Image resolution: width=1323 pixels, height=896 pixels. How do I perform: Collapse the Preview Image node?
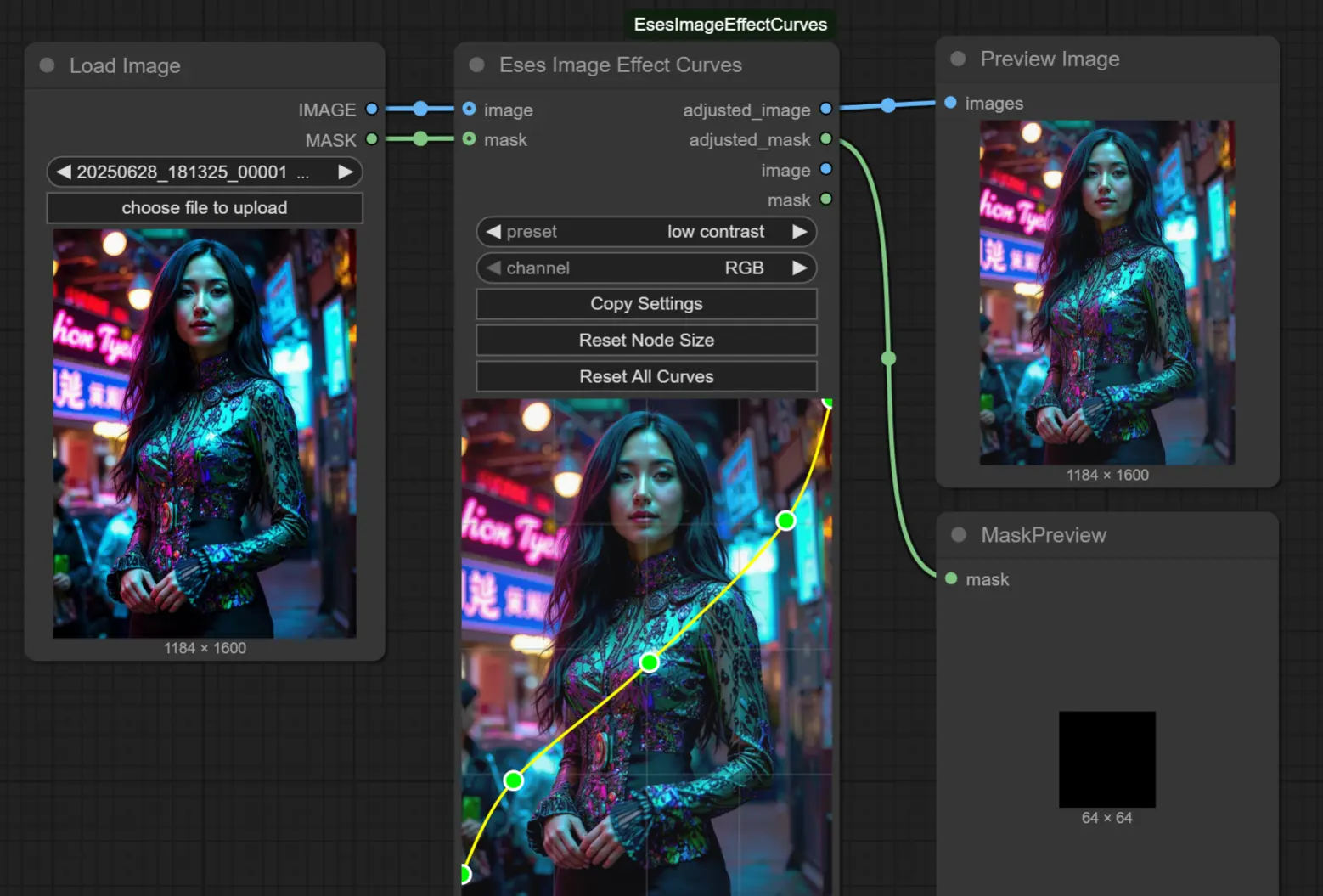coord(958,59)
